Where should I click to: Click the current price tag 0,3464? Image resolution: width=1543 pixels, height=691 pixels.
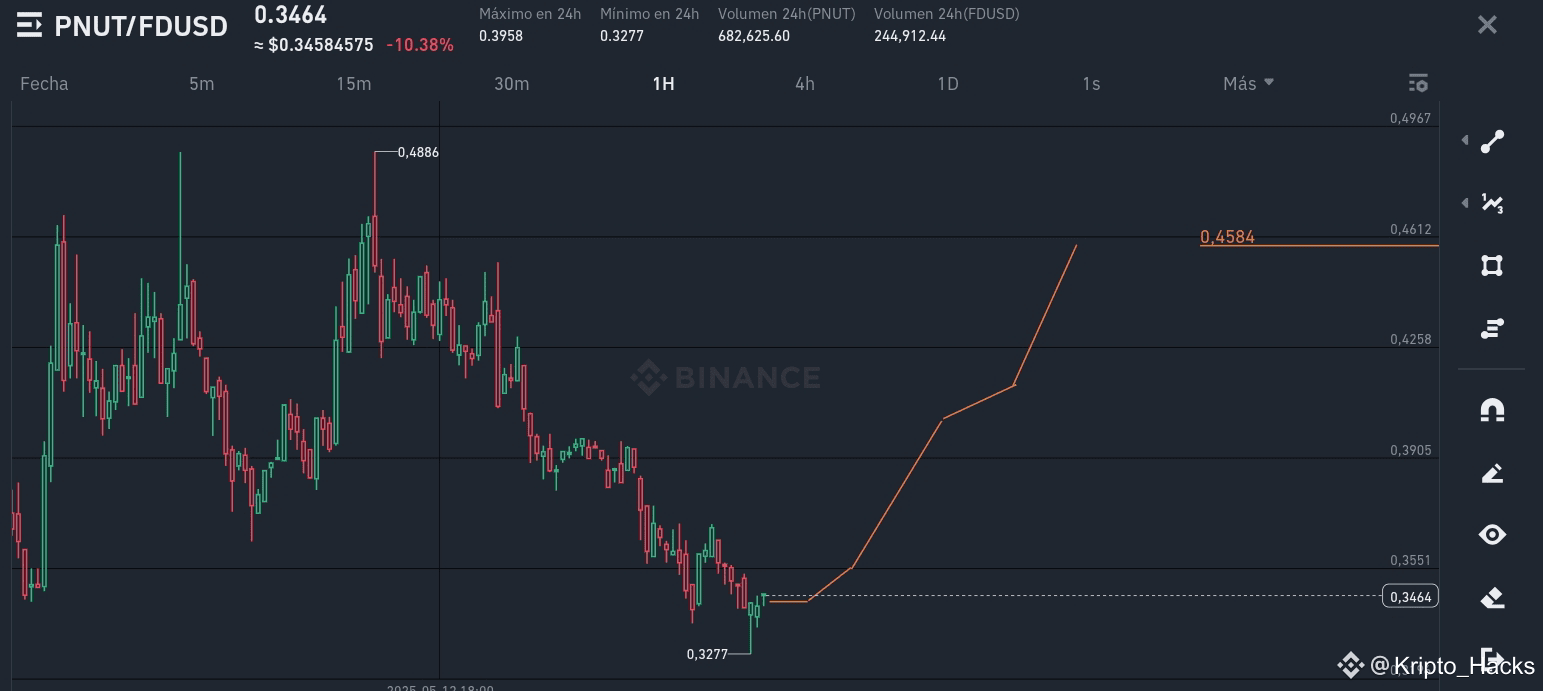coord(1410,597)
